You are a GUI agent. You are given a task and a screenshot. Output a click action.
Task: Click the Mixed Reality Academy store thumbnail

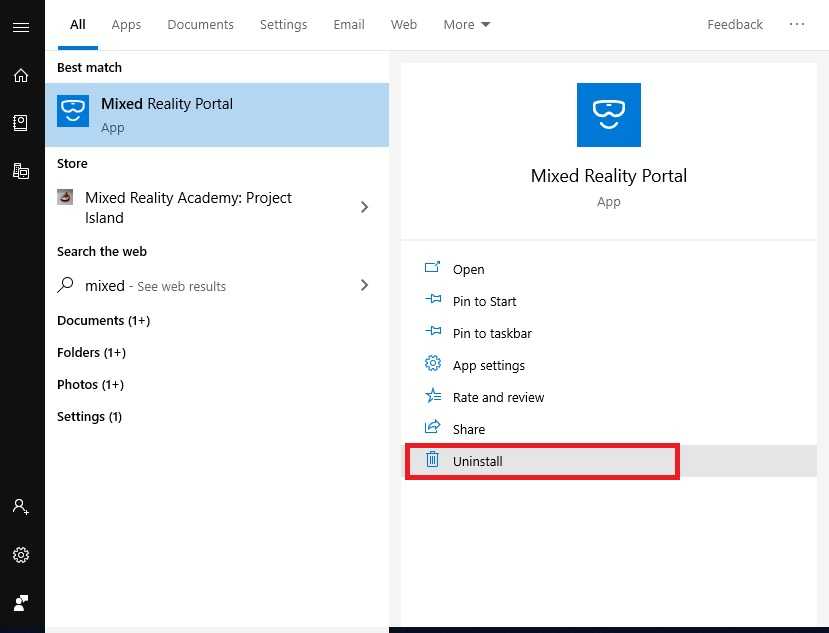pos(65,197)
